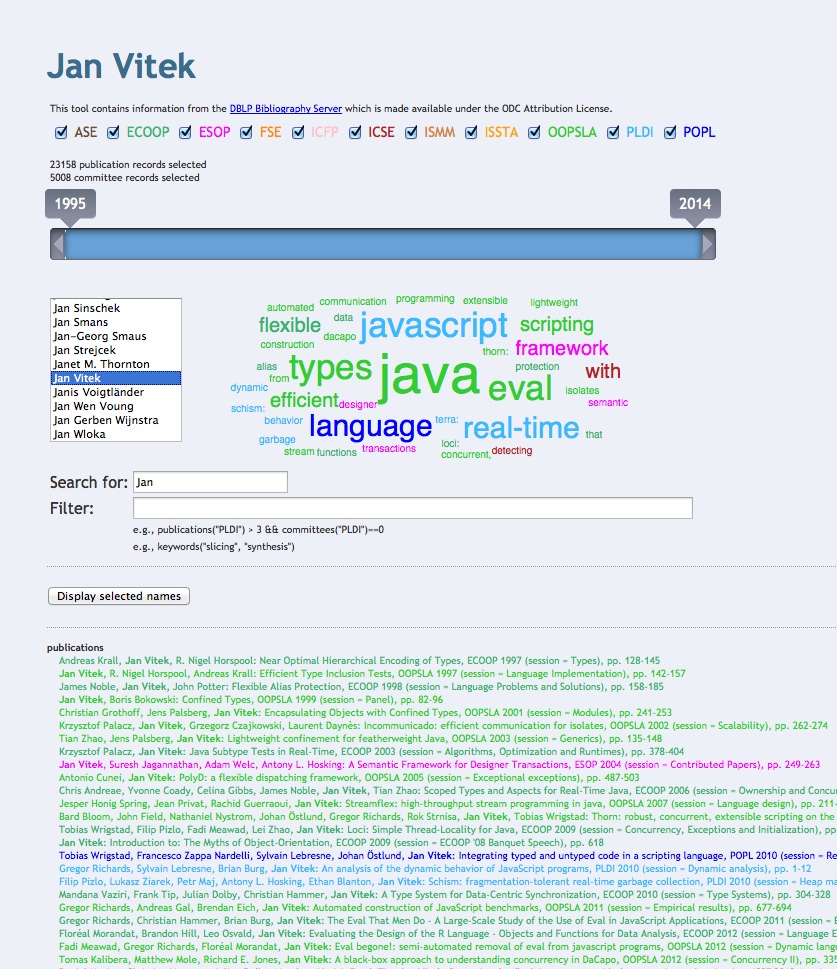Disable the PLDI conference checkbox
This screenshot has width=837, height=969.
coord(613,132)
